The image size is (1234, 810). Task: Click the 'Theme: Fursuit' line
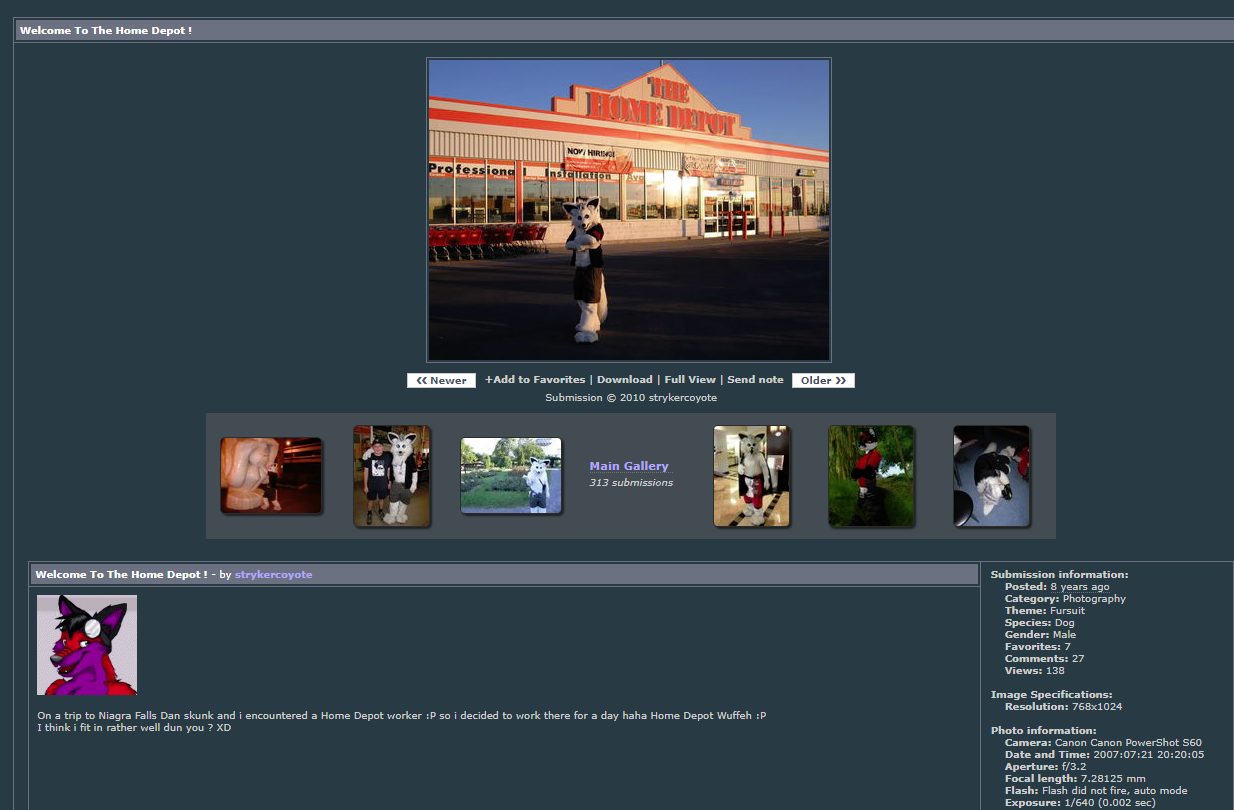point(1045,611)
